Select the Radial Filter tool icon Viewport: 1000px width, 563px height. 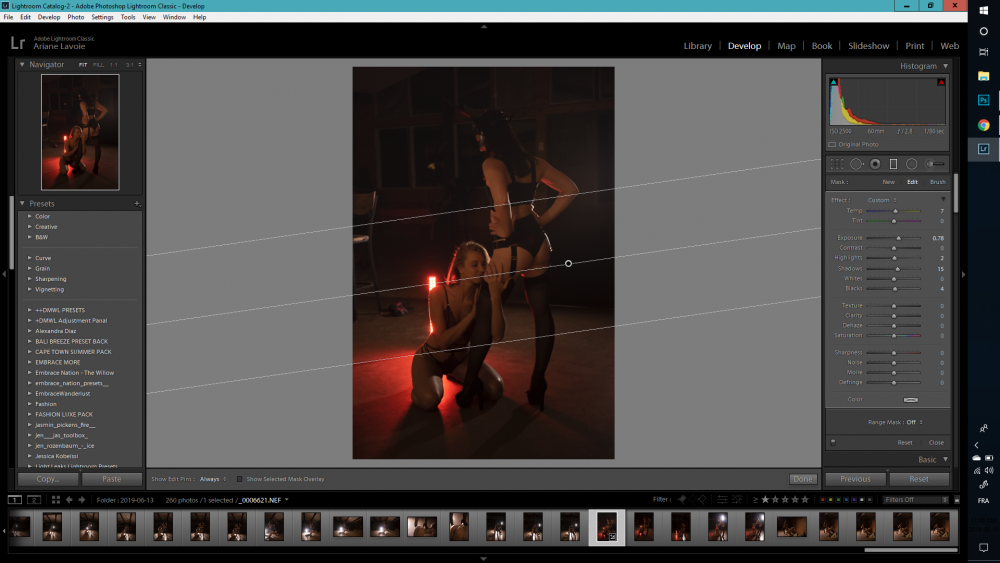pyautogui.click(x=911, y=164)
